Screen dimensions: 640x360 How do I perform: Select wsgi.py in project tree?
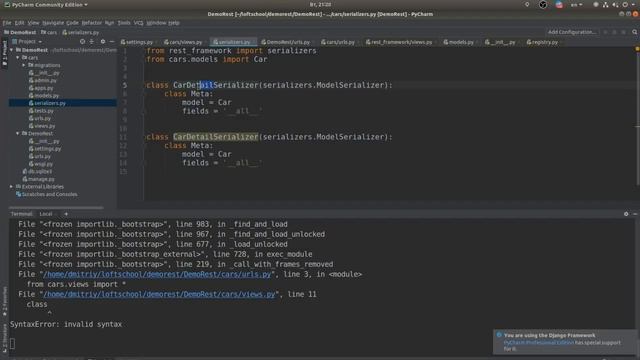click(x=40, y=164)
